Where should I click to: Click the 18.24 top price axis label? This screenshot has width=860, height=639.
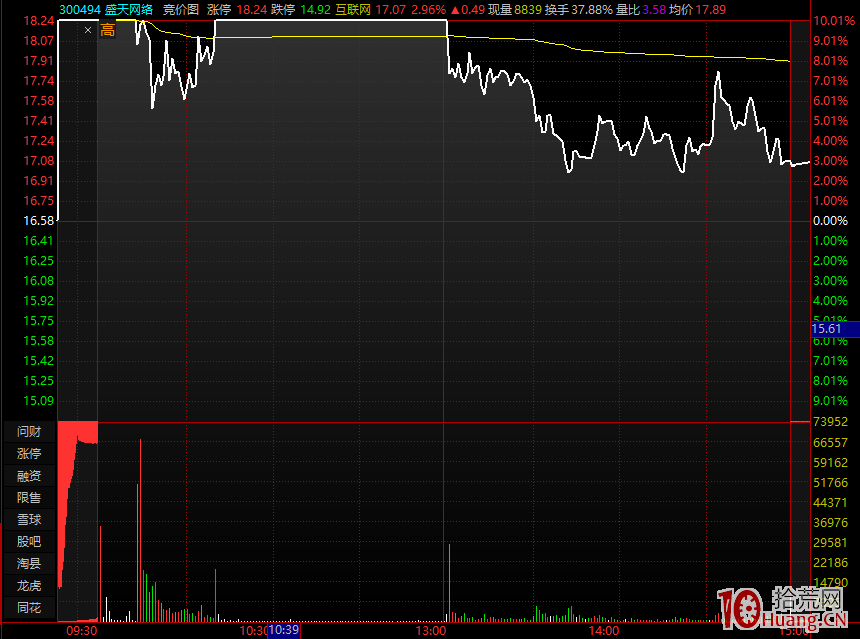(38, 21)
